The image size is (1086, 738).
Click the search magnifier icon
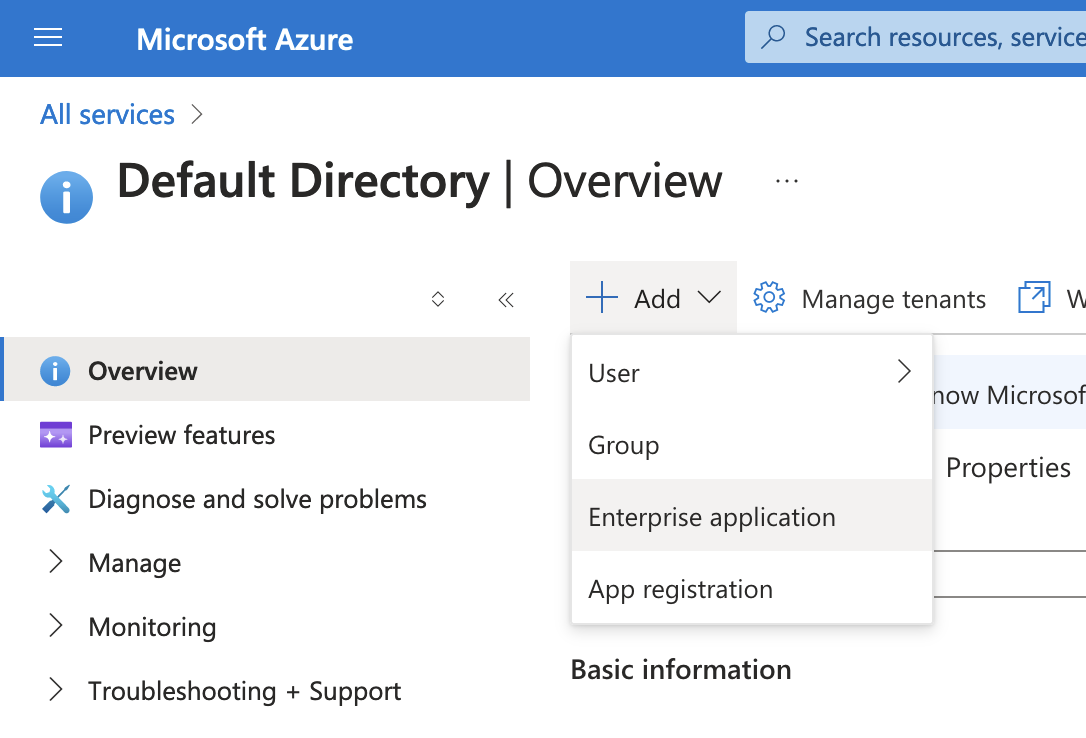tap(773, 37)
